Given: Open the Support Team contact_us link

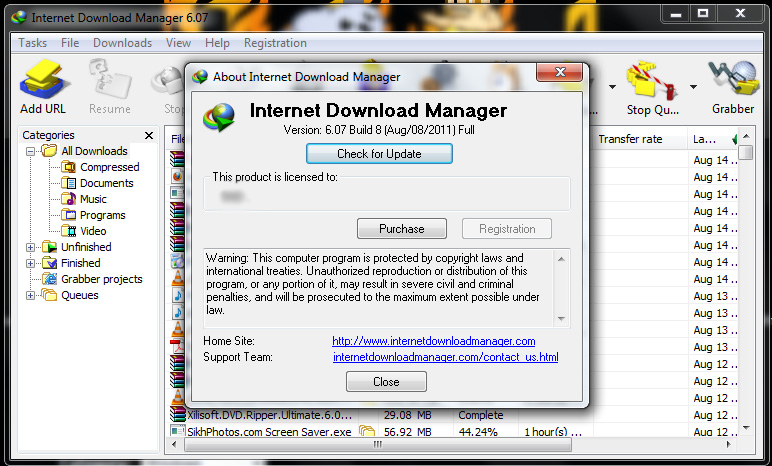Looking at the screenshot, I should pyautogui.click(x=446, y=357).
